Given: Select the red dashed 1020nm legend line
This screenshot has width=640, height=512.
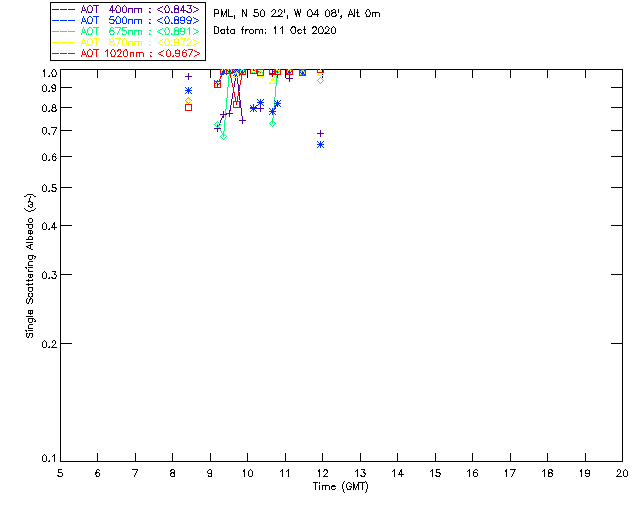Looking at the screenshot, I should 63,53.
